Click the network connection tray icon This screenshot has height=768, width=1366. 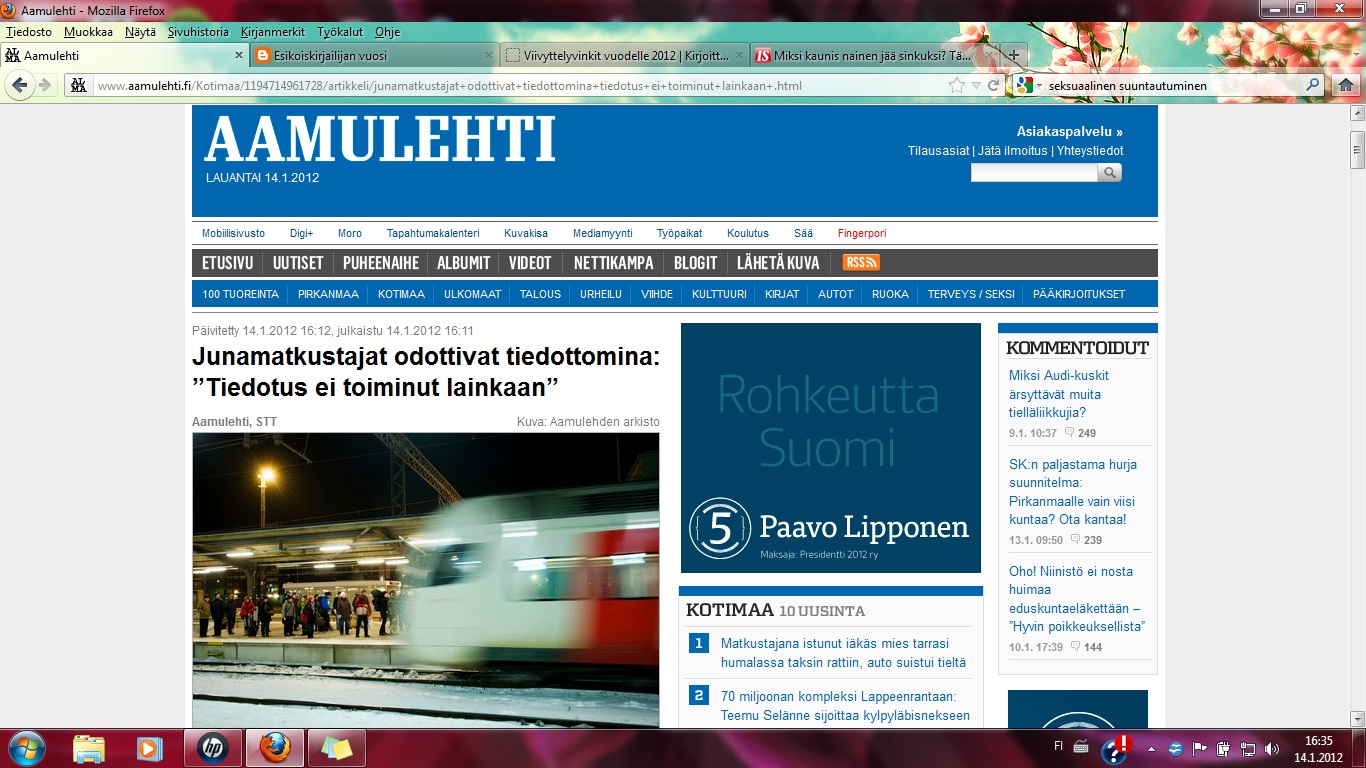[1248, 748]
